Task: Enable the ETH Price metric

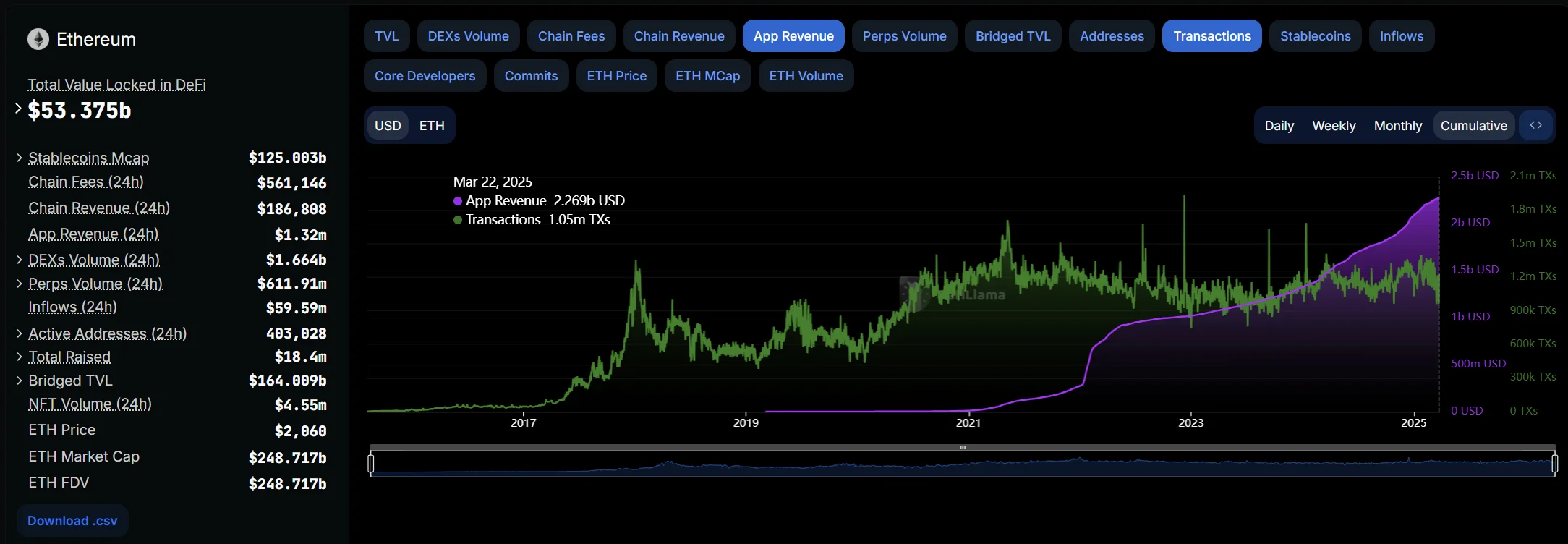Action: click(616, 76)
